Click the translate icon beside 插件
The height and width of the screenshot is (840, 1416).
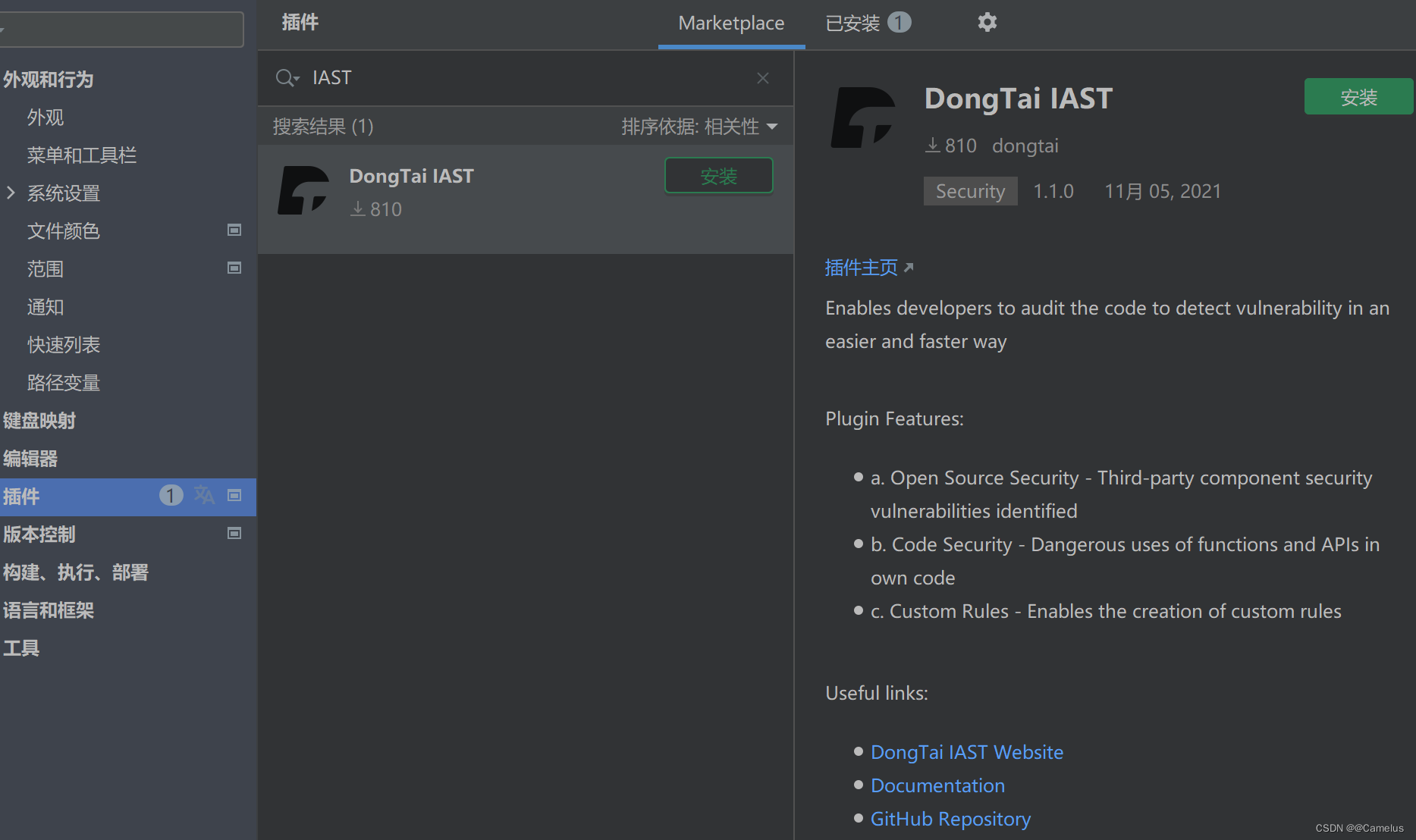click(x=203, y=495)
